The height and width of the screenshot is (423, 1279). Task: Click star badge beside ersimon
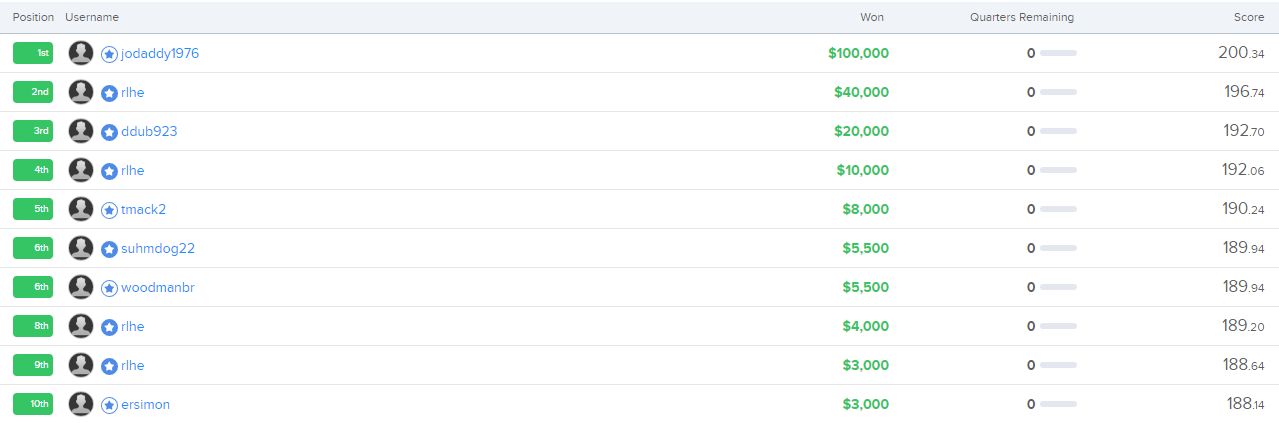point(110,405)
